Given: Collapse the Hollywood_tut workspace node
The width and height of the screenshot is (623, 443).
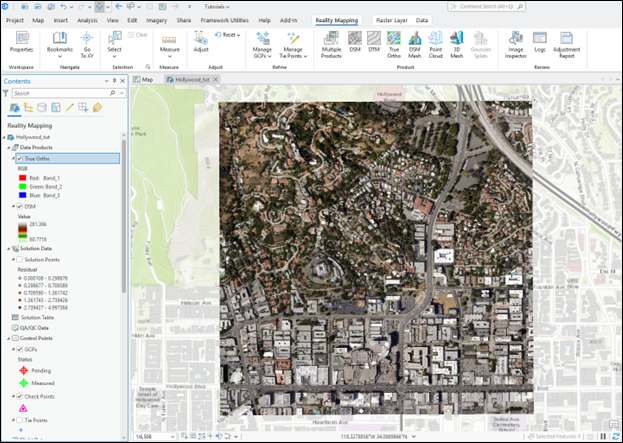Looking at the screenshot, I should 4,137.
